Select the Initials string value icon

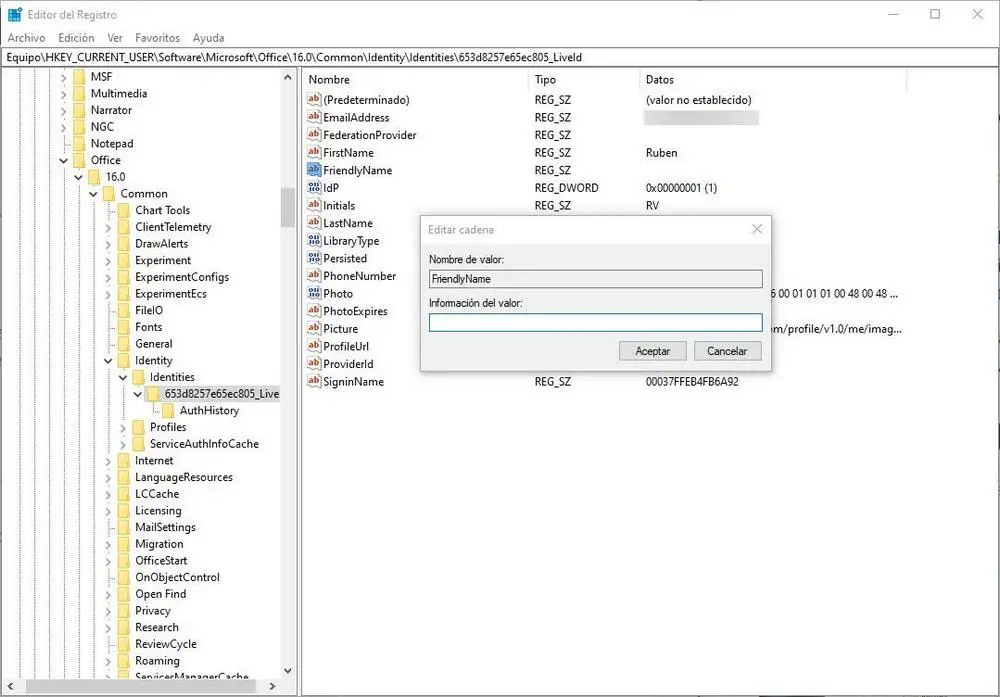pyautogui.click(x=314, y=205)
